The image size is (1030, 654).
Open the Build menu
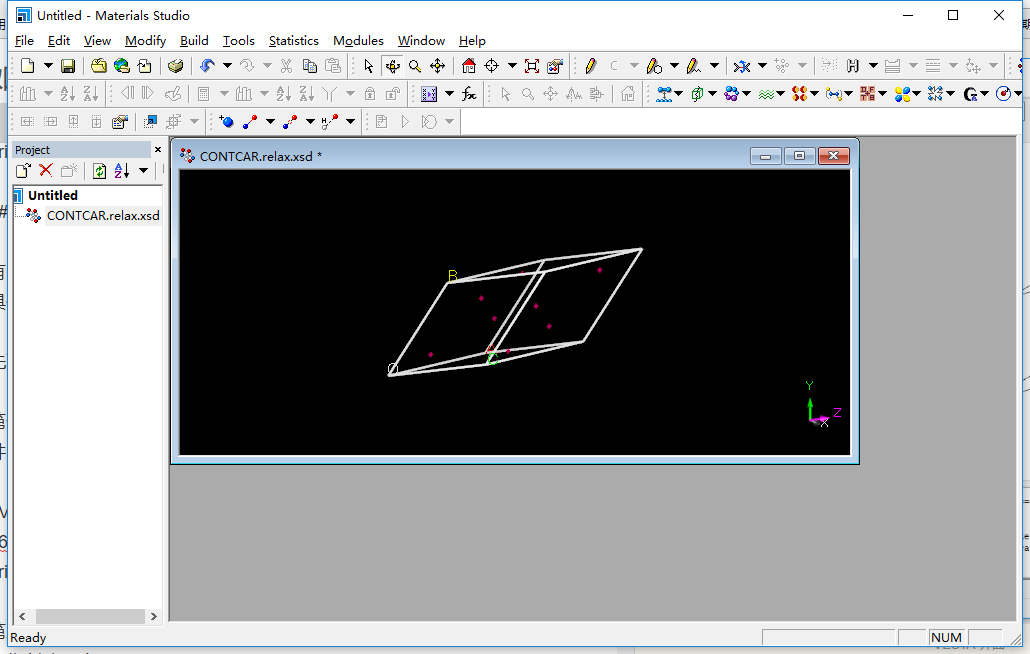(x=194, y=41)
